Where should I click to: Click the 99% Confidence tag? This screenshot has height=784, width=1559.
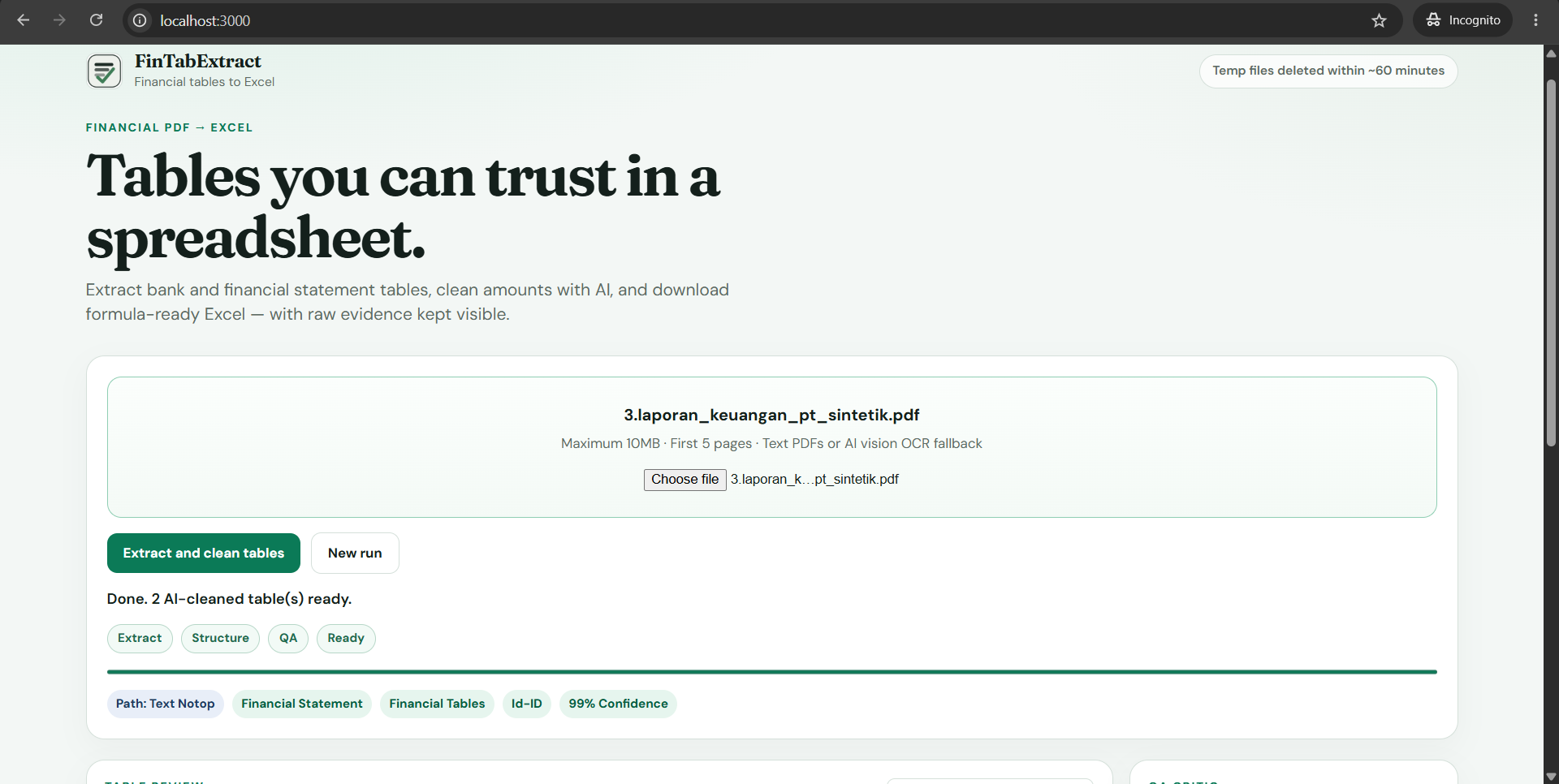click(618, 704)
